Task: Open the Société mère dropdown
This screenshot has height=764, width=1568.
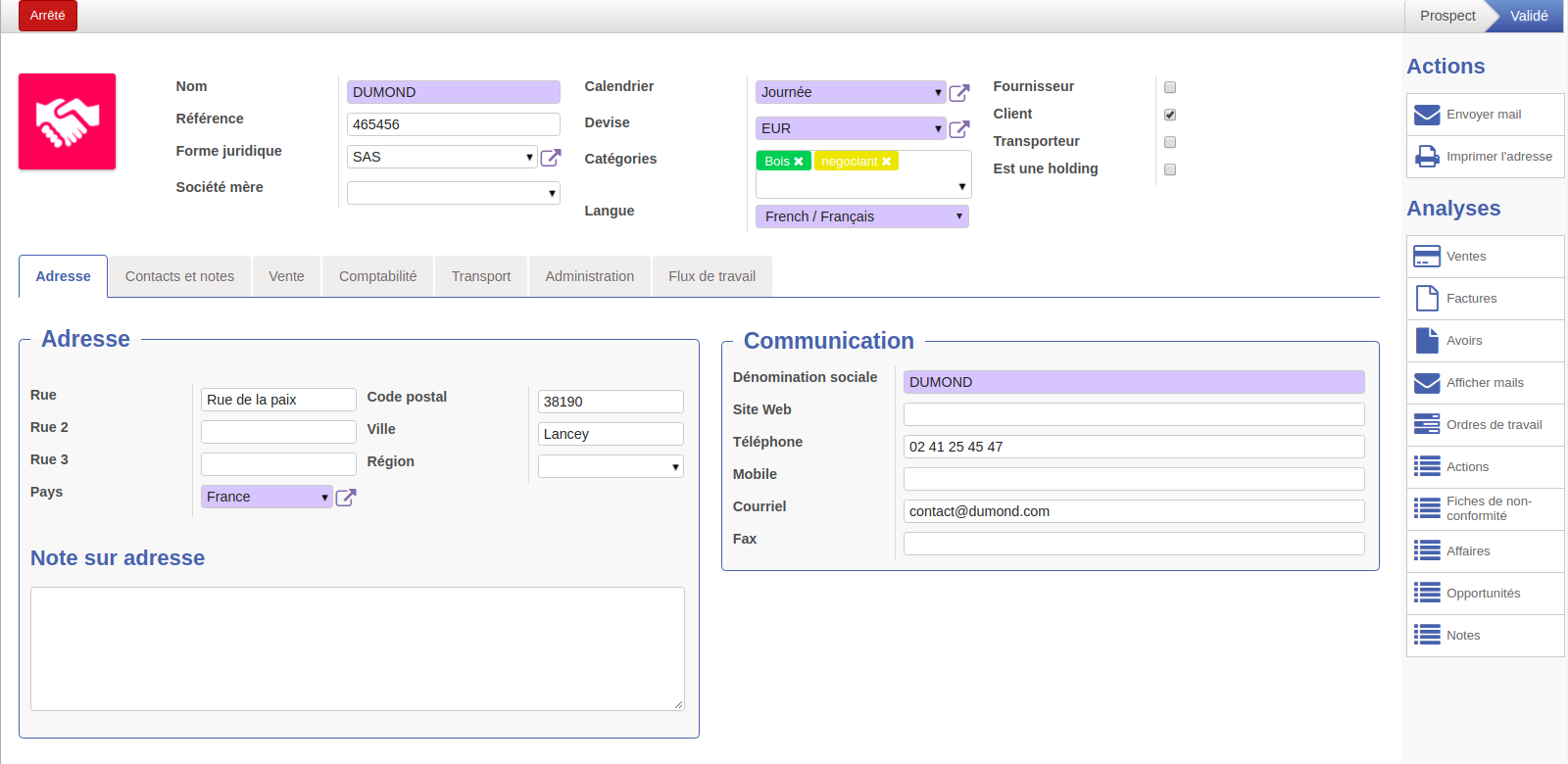Action: point(453,194)
